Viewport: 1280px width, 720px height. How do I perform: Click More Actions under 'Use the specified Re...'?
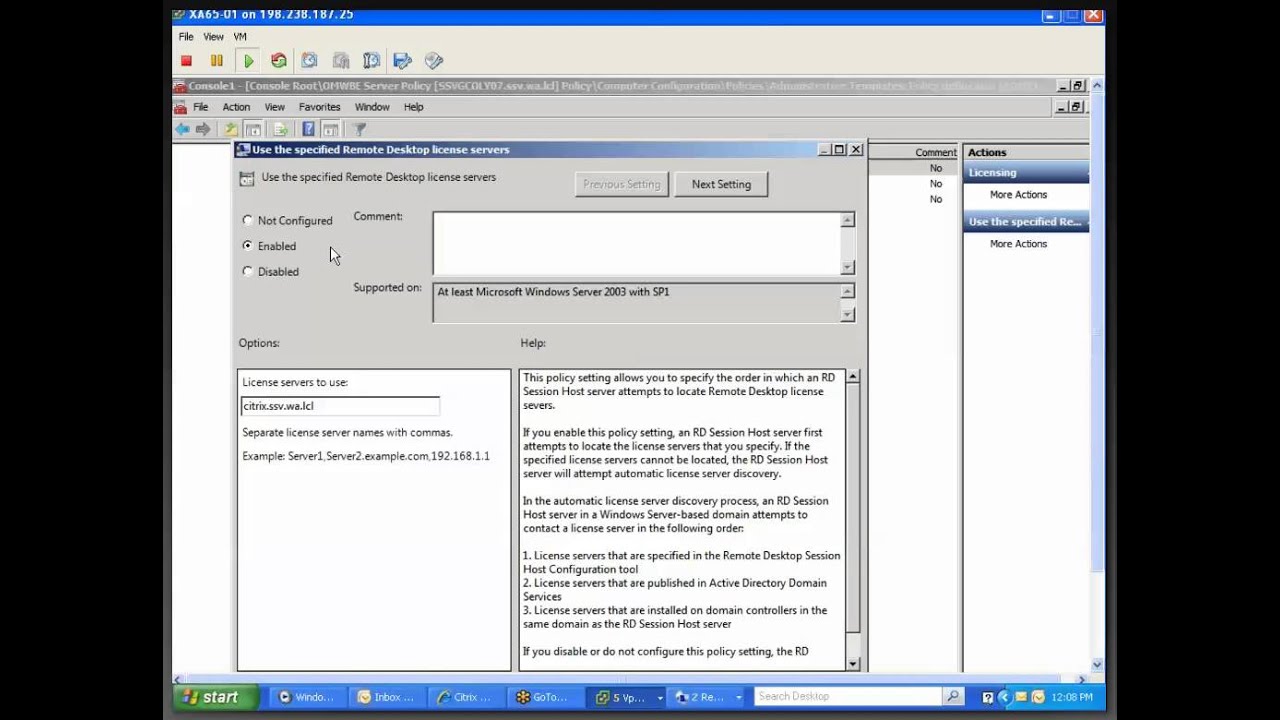coord(1018,244)
